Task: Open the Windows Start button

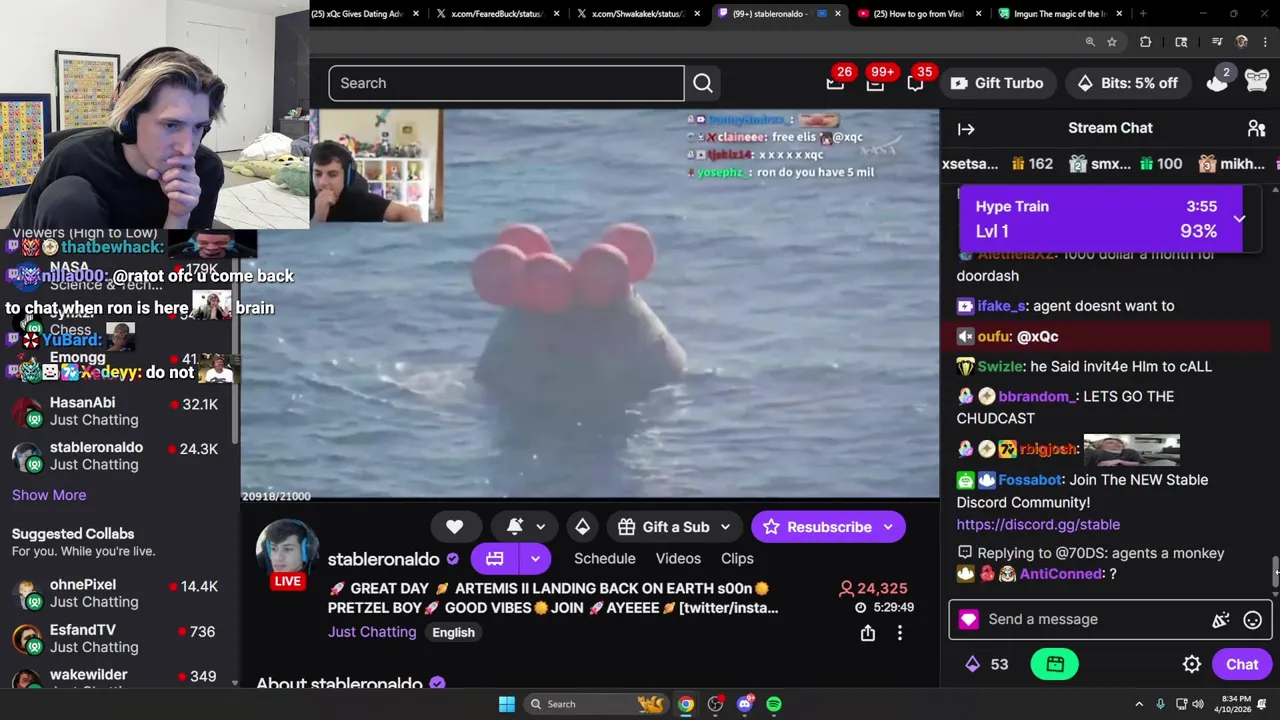Action: point(507,704)
